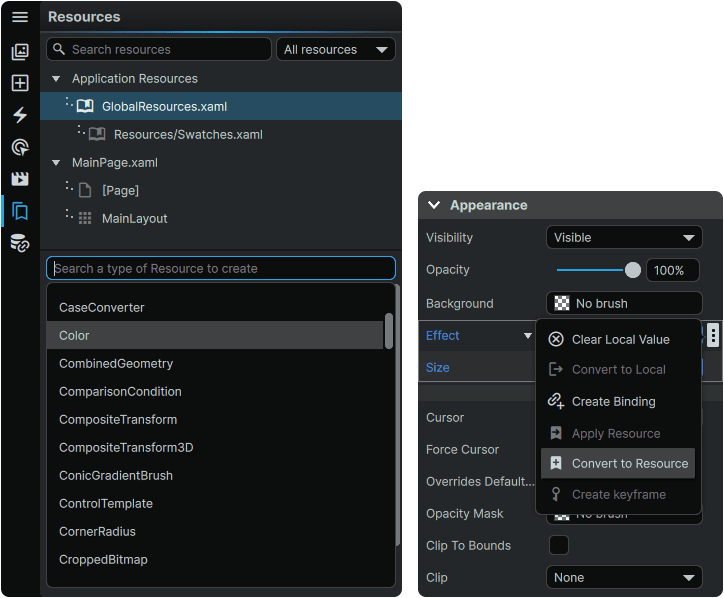Click the Background No brush field
724x598 pixels.
pyautogui.click(x=624, y=303)
